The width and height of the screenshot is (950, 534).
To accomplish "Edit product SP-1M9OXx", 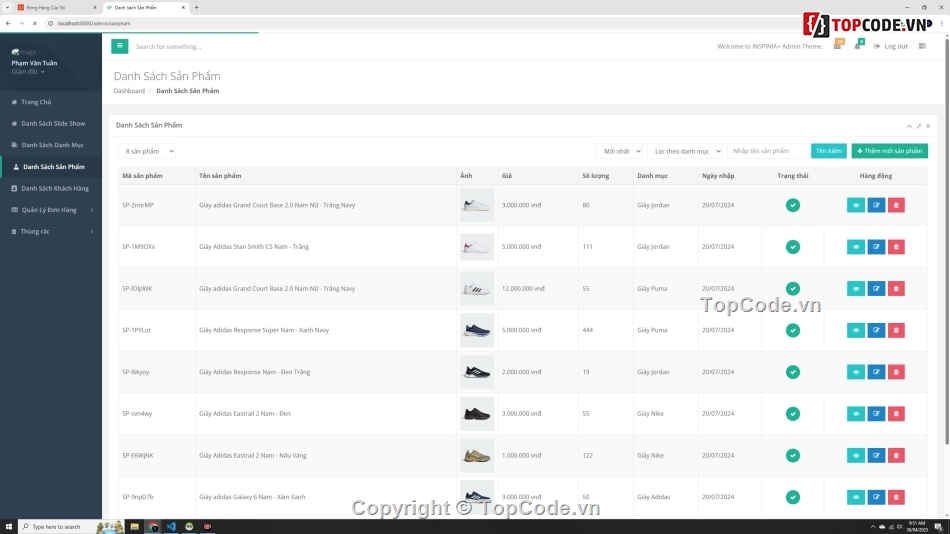I will click(x=876, y=247).
